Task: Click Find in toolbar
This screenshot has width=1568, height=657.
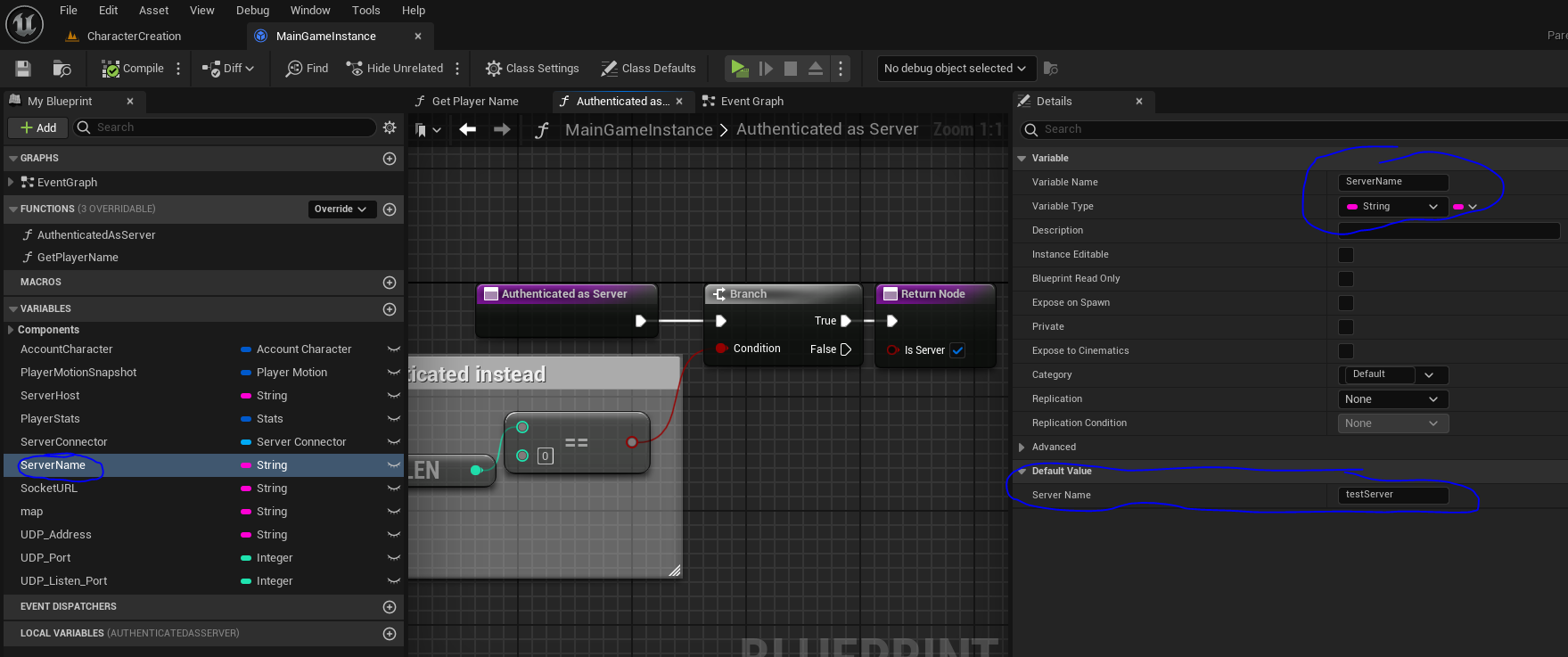Action: pyautogui.click(x=307, y=69)
